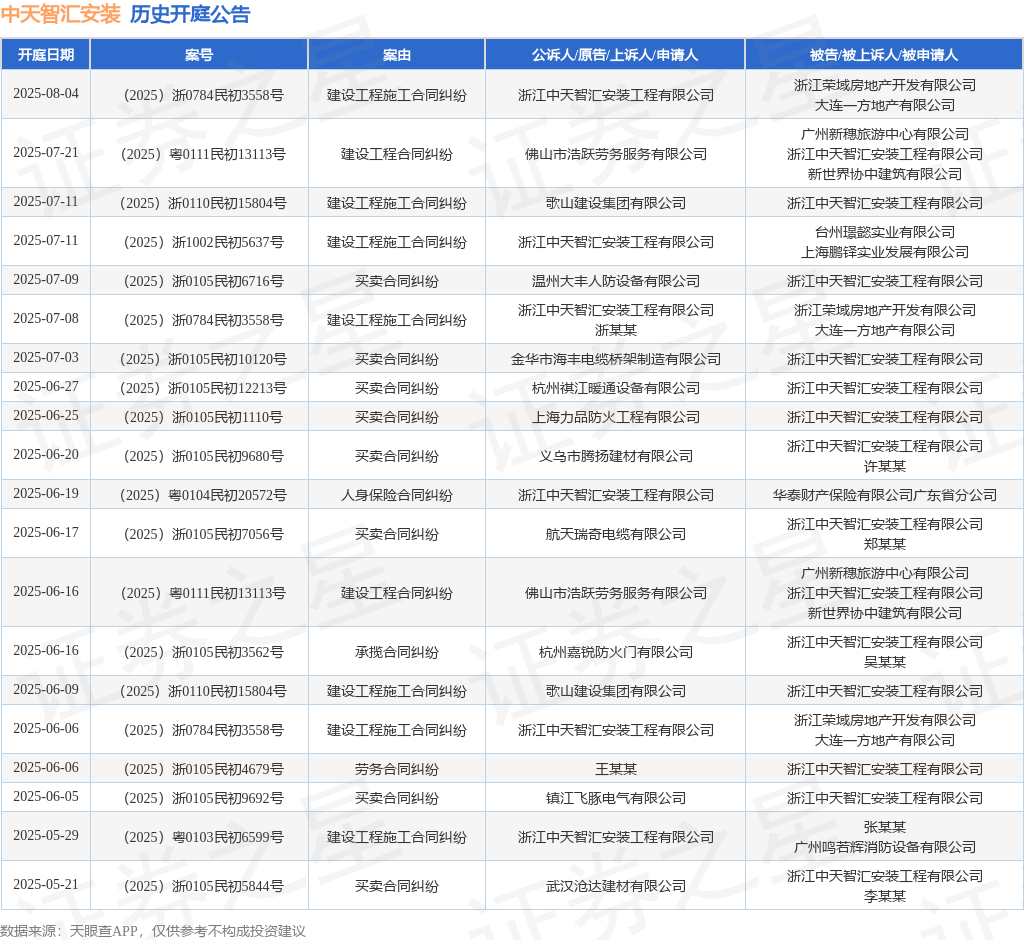Click the date 2025-07-08
The height and width of the screenshot is (940, 1024).
click(x=46, y=319)
